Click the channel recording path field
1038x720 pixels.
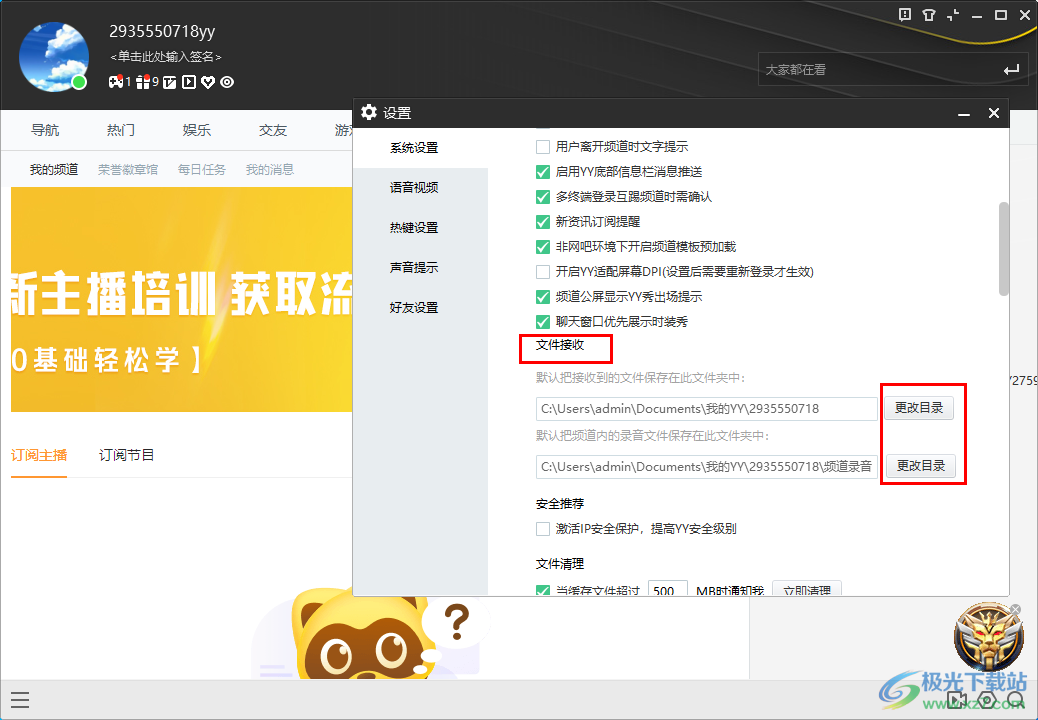point(706,467)
